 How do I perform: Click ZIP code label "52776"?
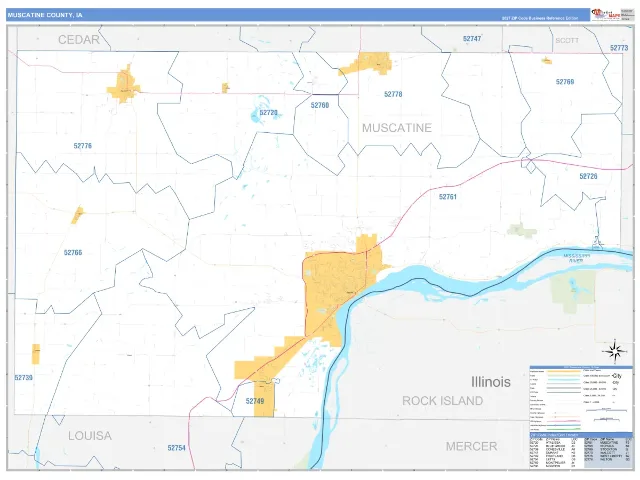point(82,146)
